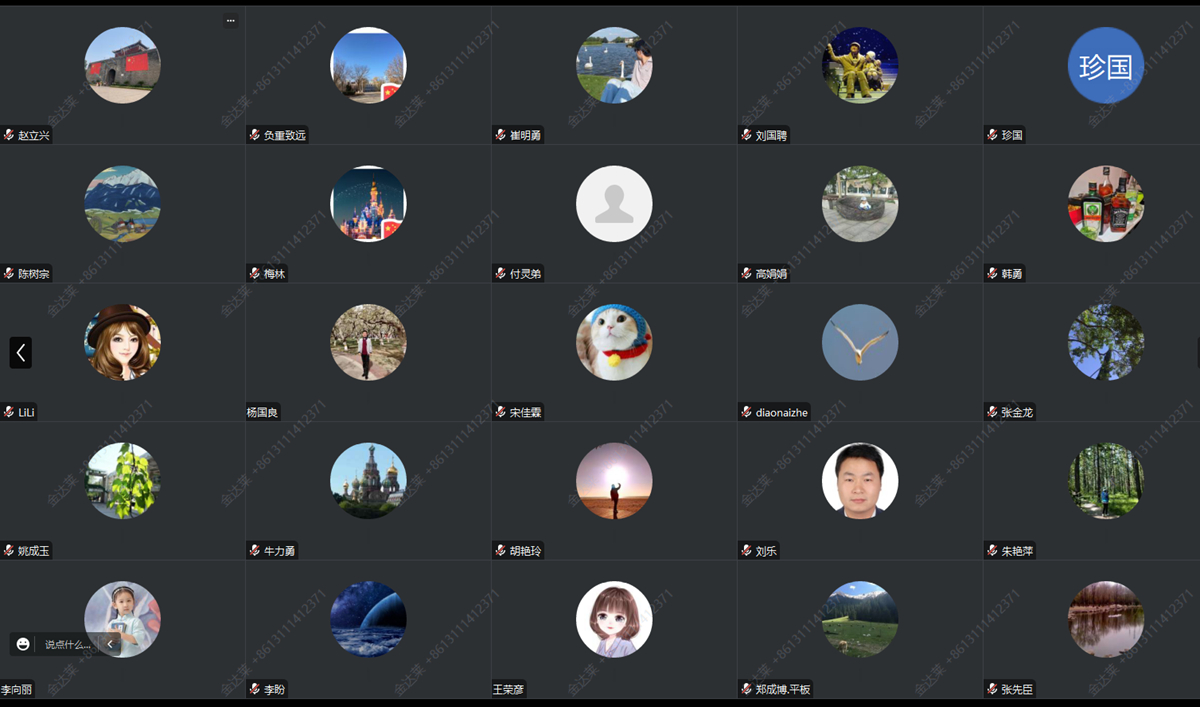The height and width of the screenshot is (707, 1200).
Task: Select the blue 珍国 initials avatar
Action: click(1105, 66)
